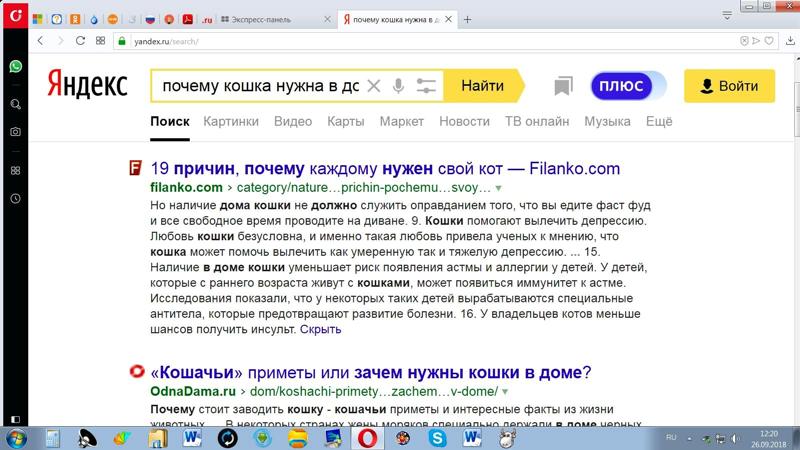Go forward with the forward arrow

point(61,41)
